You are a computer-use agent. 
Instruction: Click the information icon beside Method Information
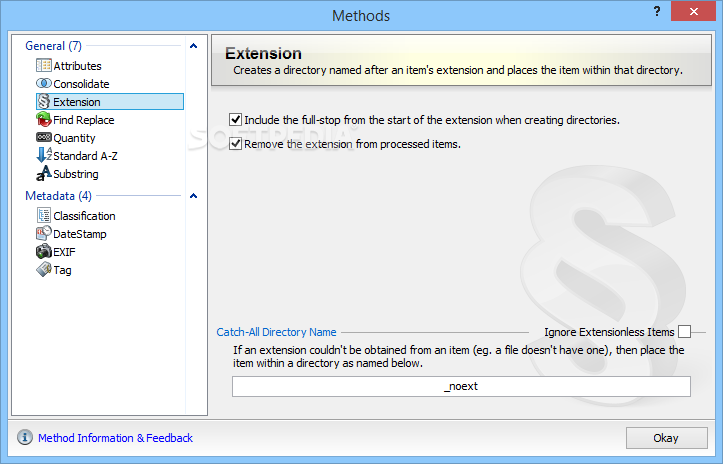click(x=25, y=437)
